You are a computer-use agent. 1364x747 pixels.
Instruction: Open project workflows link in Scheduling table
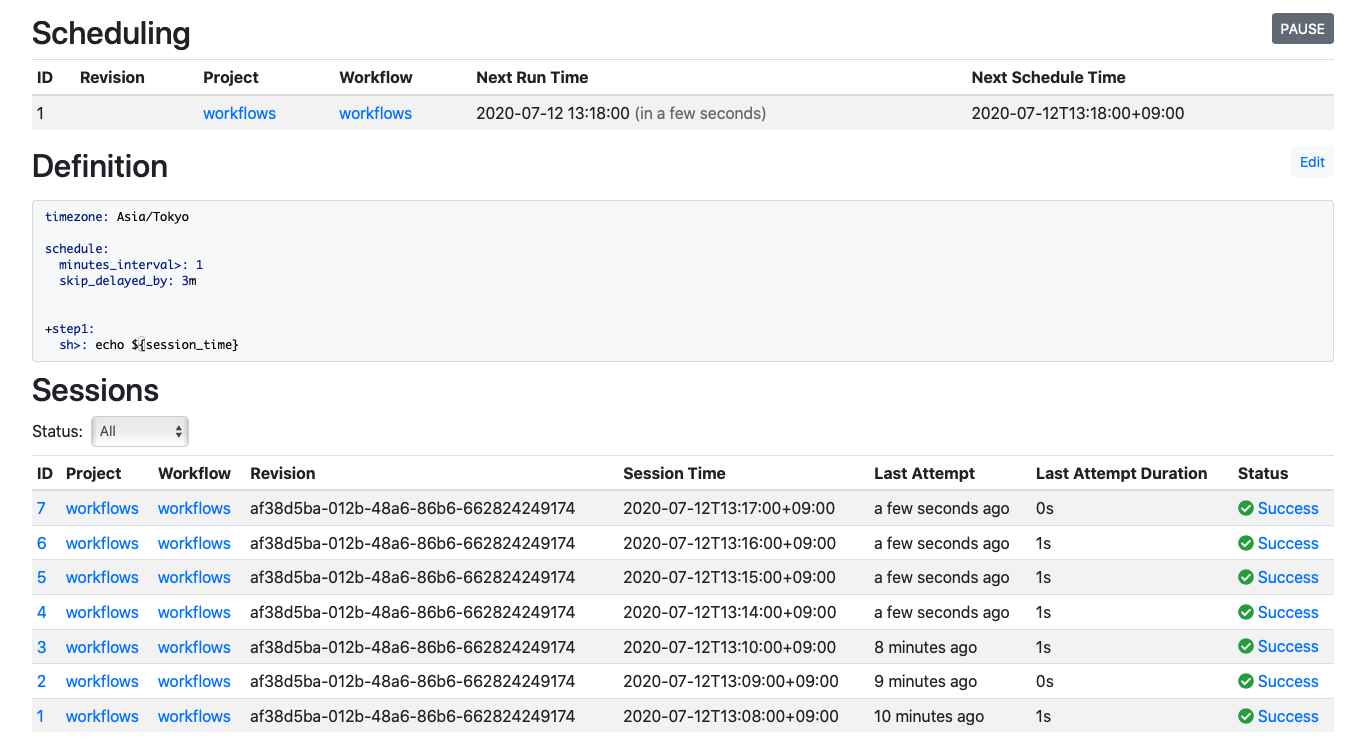[x=239, y=113]
